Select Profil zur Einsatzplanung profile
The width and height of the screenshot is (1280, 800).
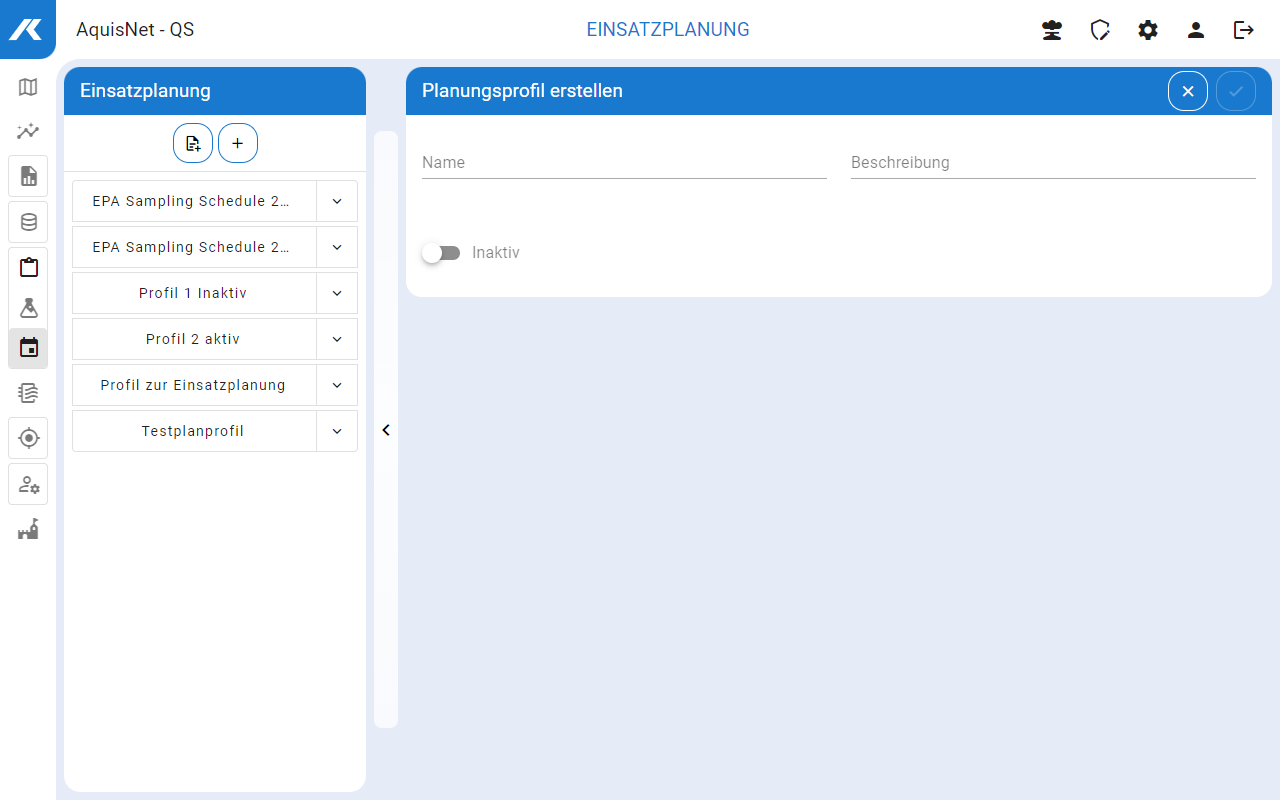click(x=194, y=385)
